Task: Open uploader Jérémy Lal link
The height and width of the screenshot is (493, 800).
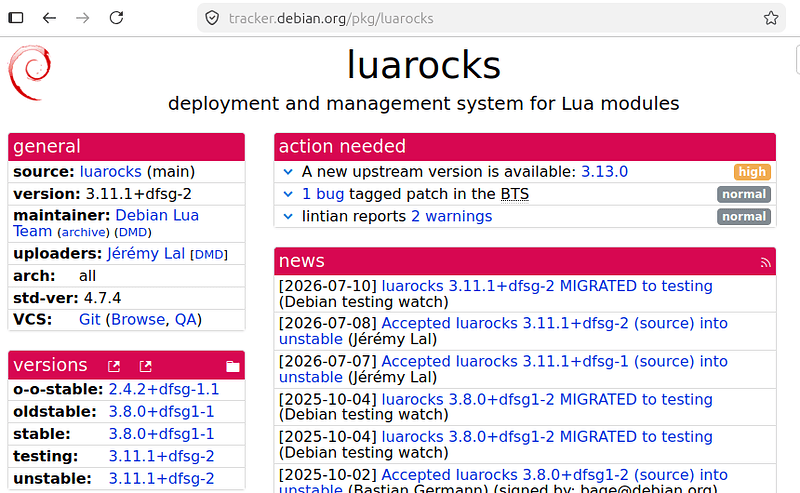Action: coord(146,254)
